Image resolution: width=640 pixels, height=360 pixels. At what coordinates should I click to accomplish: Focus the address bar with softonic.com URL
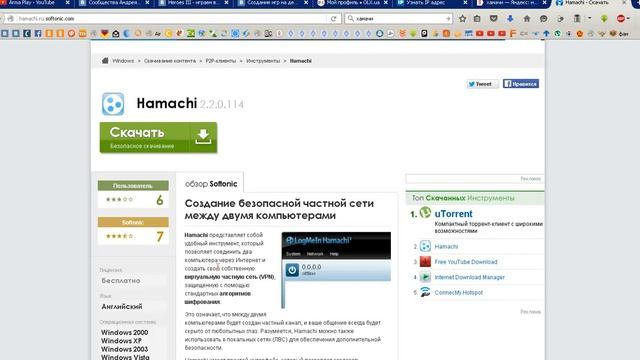point(171,18)
